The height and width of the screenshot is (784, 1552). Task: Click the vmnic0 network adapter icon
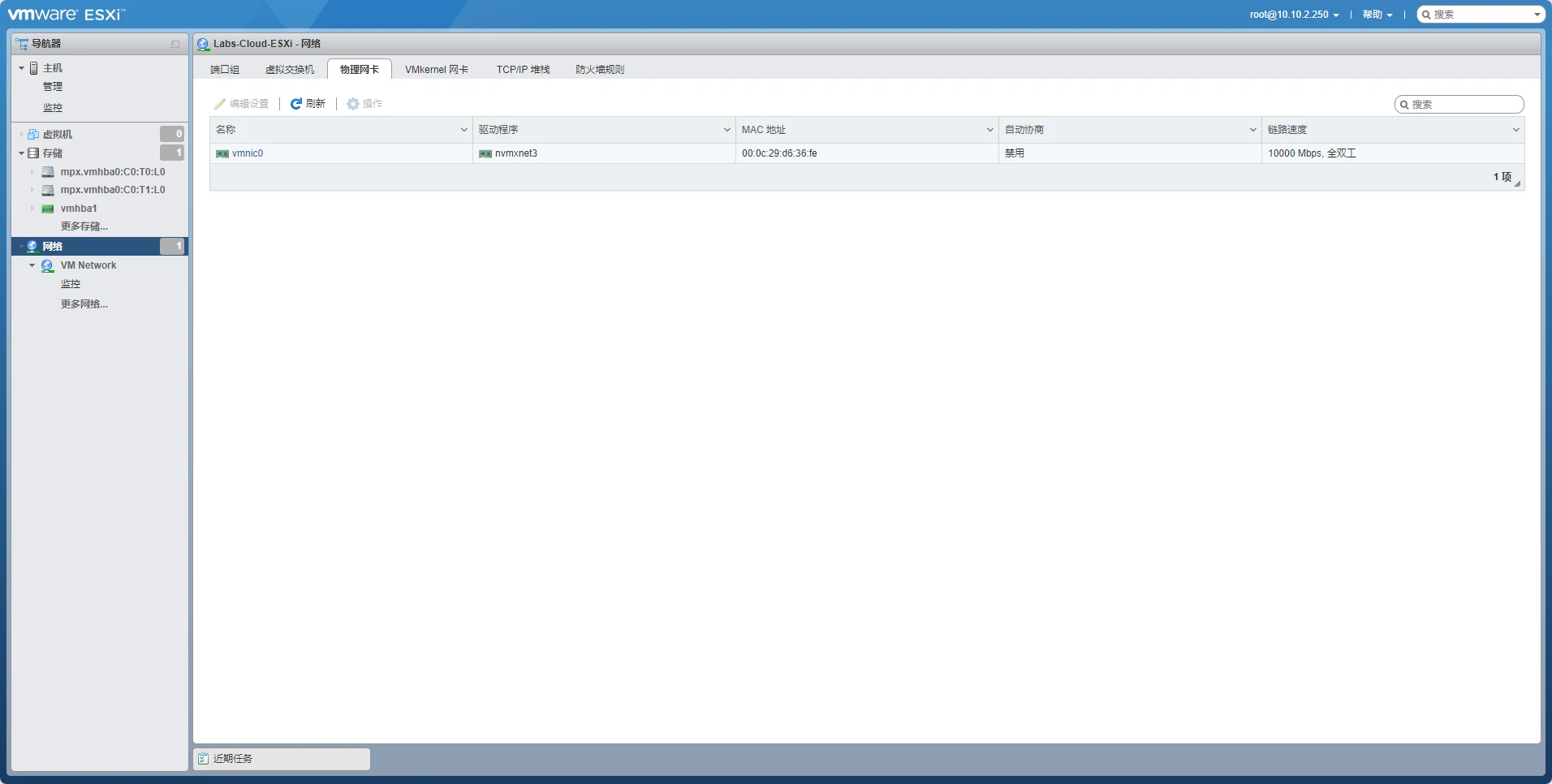(222, 153)
